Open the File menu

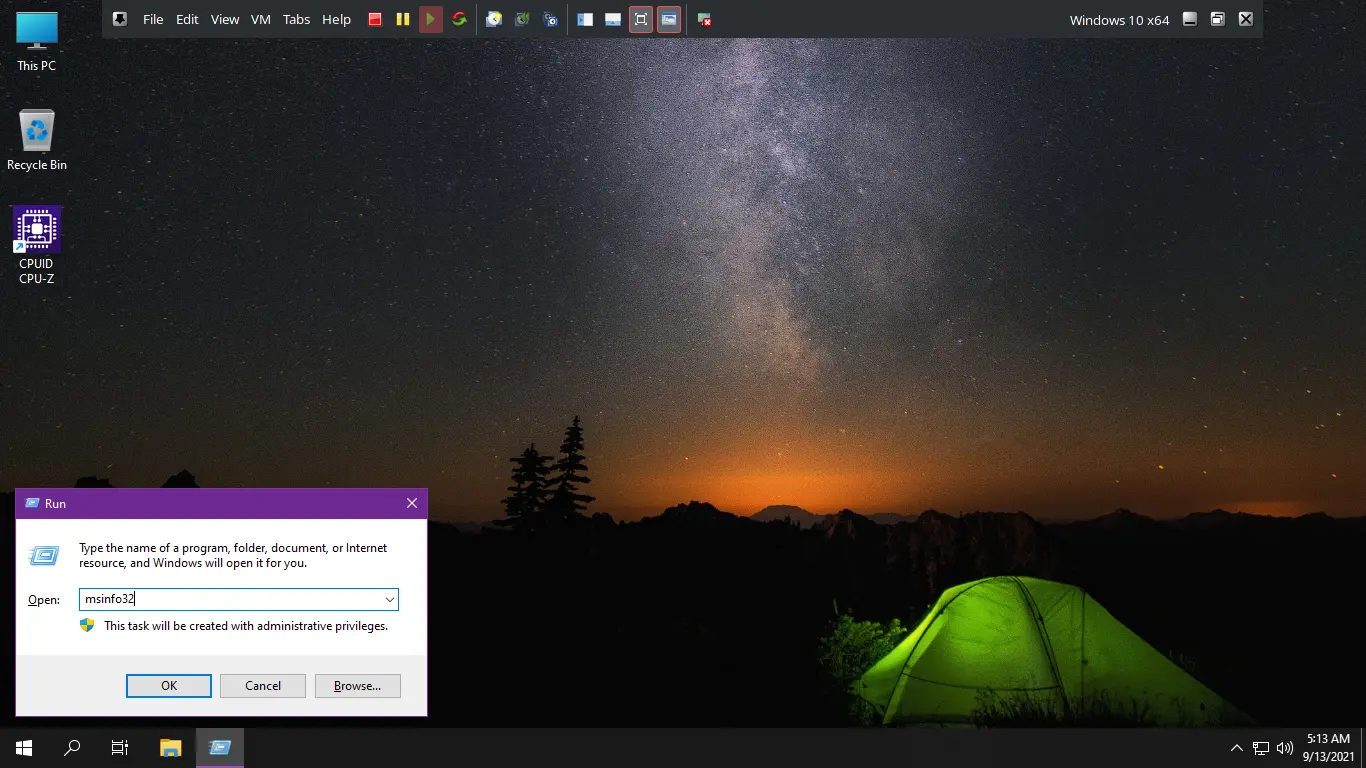click(153, 19)
